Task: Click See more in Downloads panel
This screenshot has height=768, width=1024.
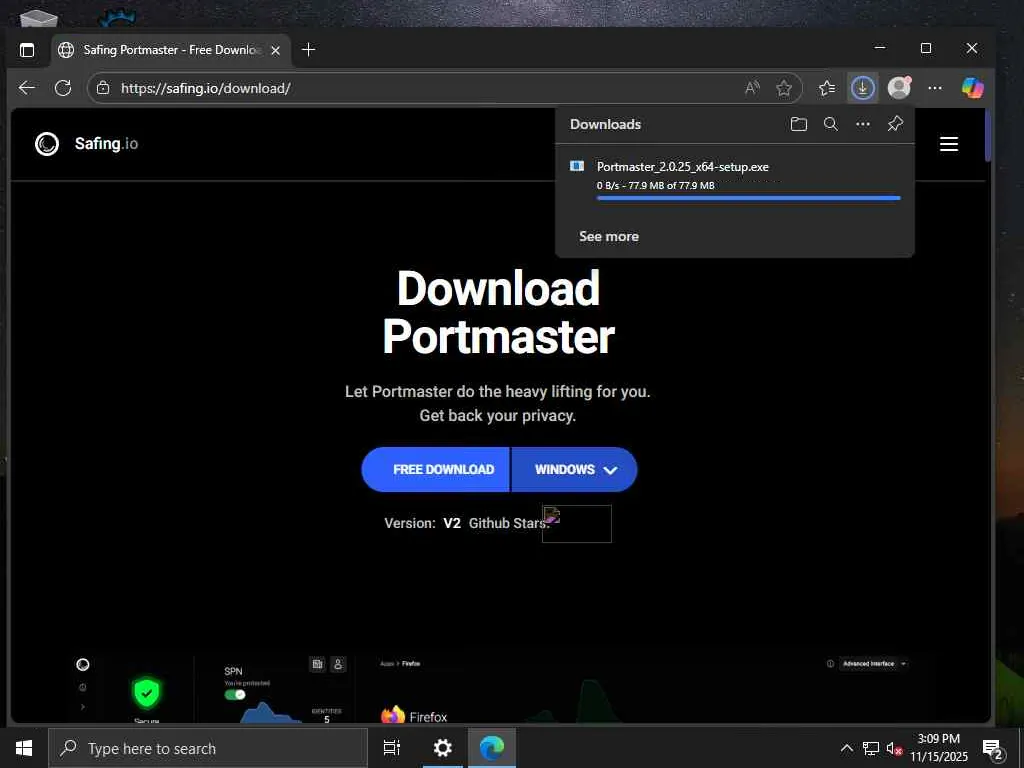Action: point(609,236)
